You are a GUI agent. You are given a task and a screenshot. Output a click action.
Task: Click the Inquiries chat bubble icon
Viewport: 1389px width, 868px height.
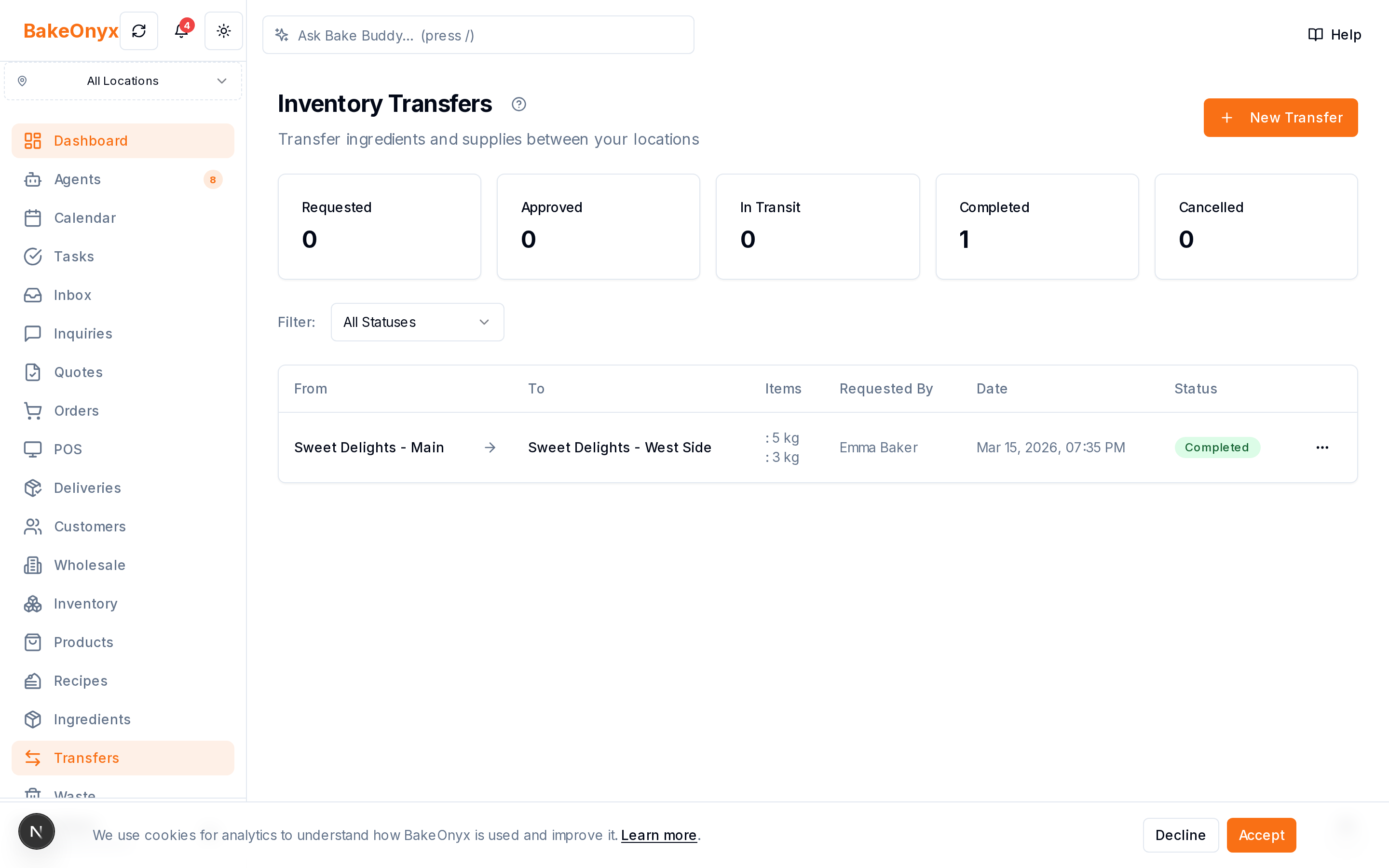(33, 334)
